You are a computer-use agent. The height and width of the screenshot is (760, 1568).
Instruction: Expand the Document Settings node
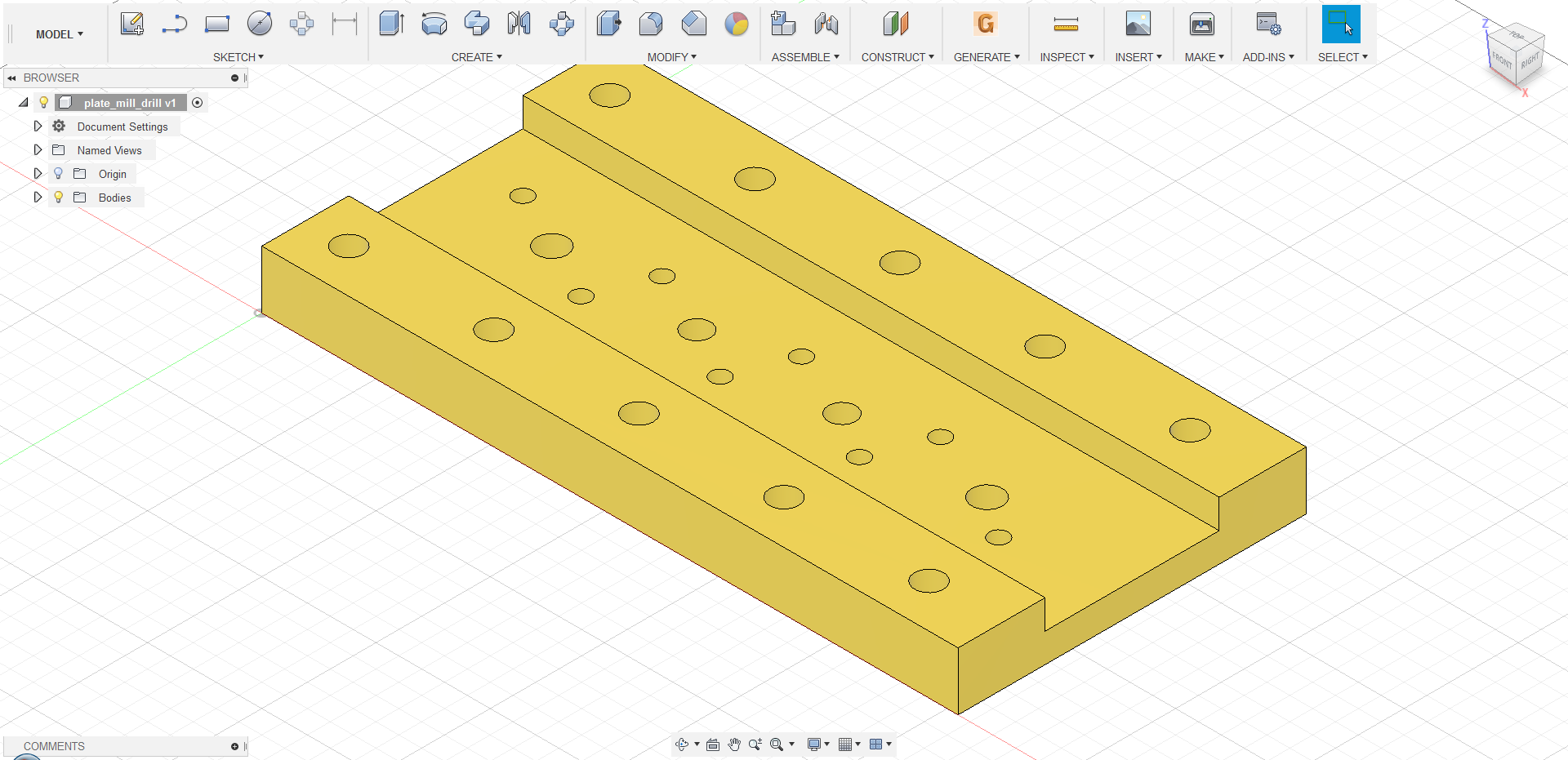pos(37,126)
